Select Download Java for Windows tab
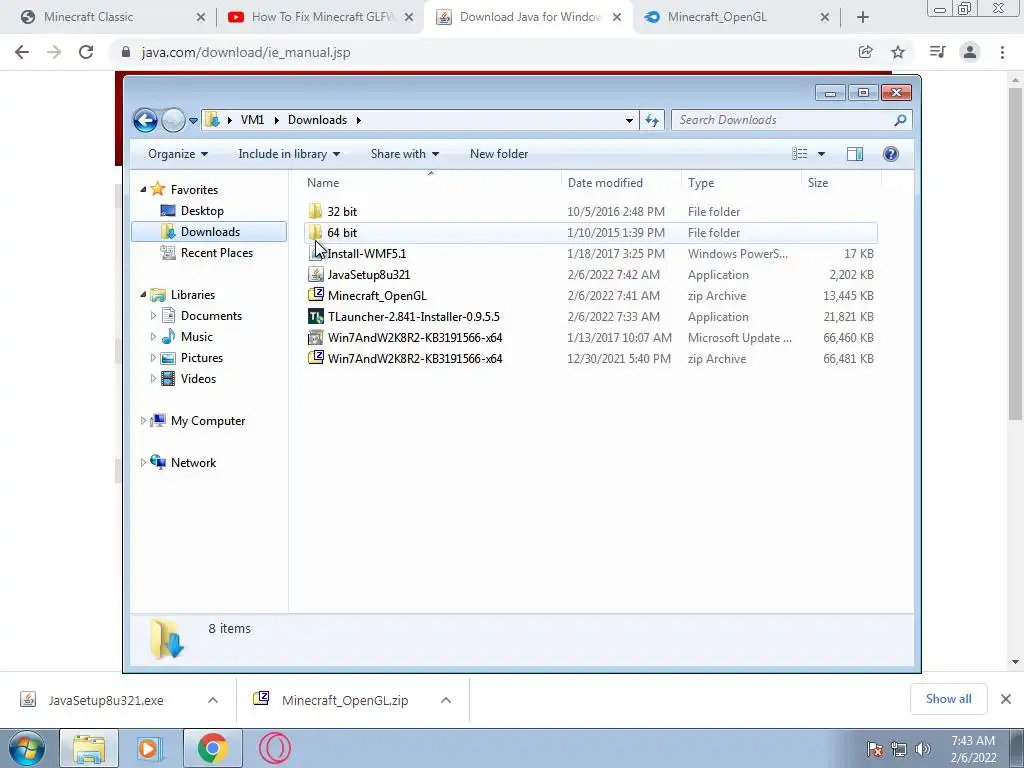The width and height of the screenshot is (1024, 768). [x=530, y=17]
